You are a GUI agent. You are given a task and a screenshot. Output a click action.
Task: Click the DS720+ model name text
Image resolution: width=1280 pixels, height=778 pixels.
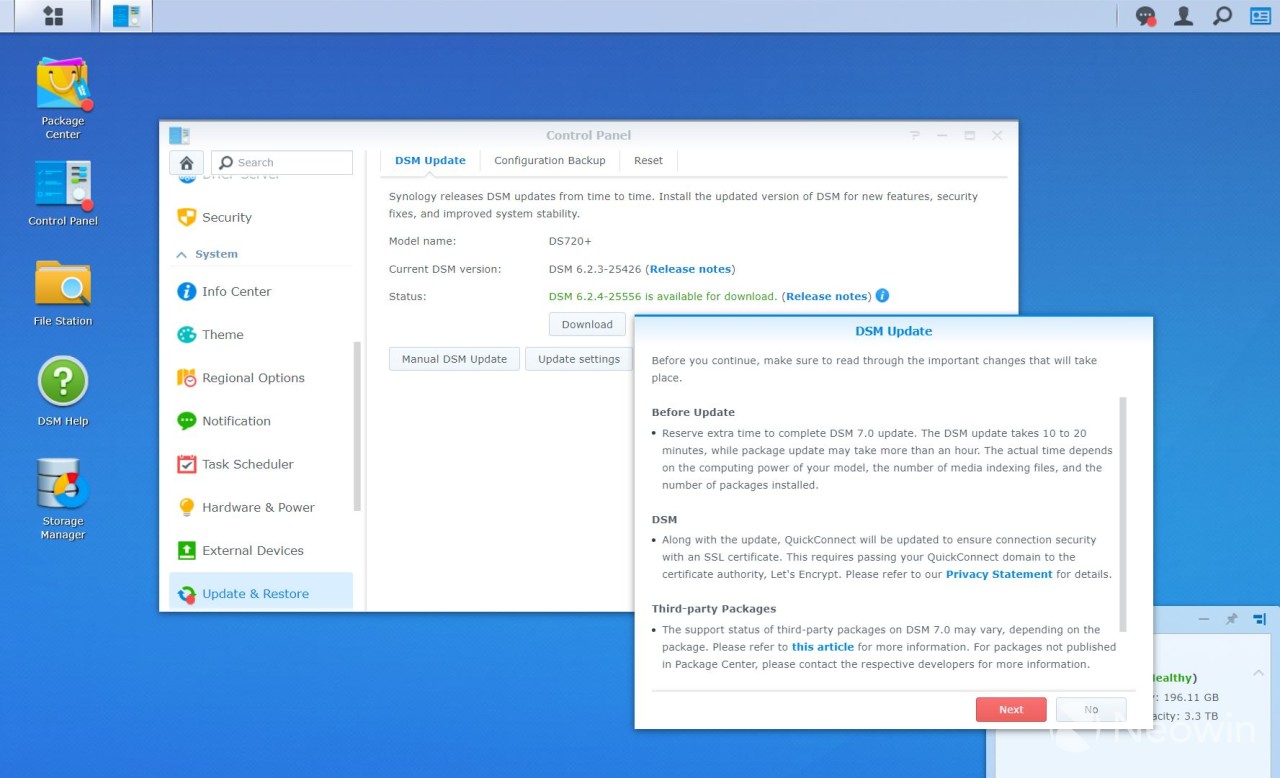(570, 241)
